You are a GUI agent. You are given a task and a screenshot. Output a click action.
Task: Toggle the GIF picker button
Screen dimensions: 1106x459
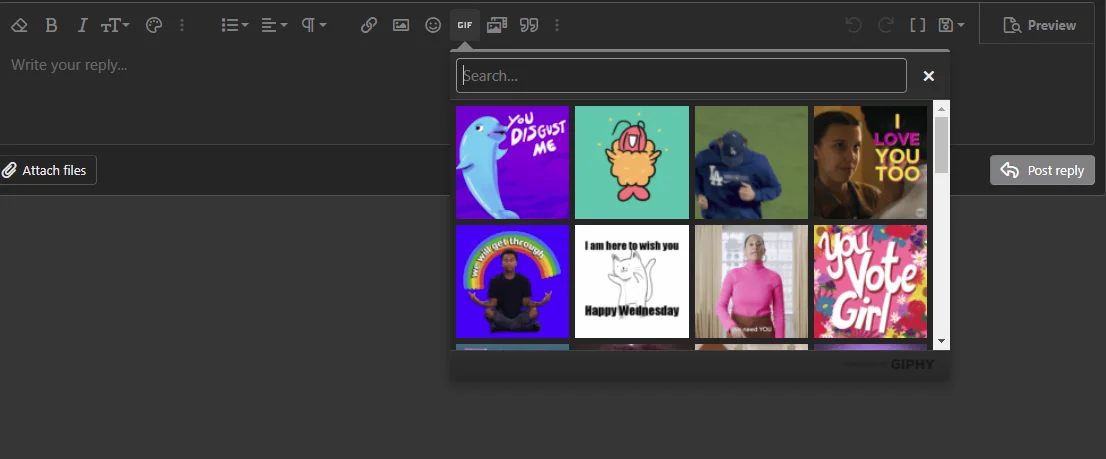coord(465,25)
